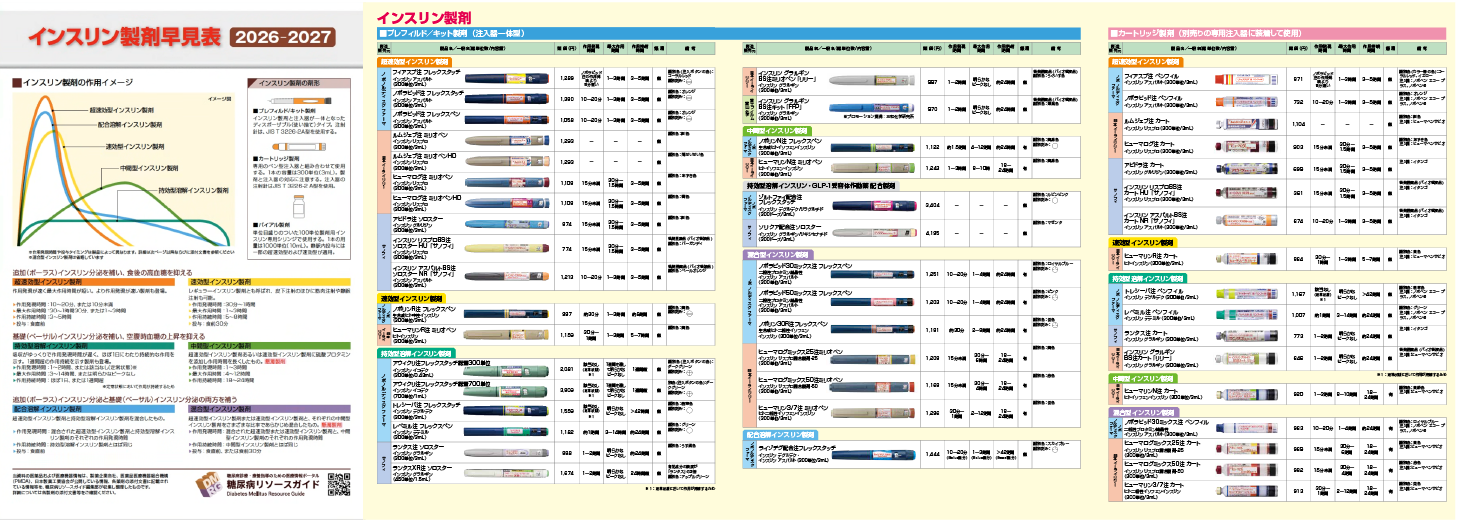Click the インスリン製剤早見表 title
The width and height of the screenshot is (1457, 522).
coord(123,38)
